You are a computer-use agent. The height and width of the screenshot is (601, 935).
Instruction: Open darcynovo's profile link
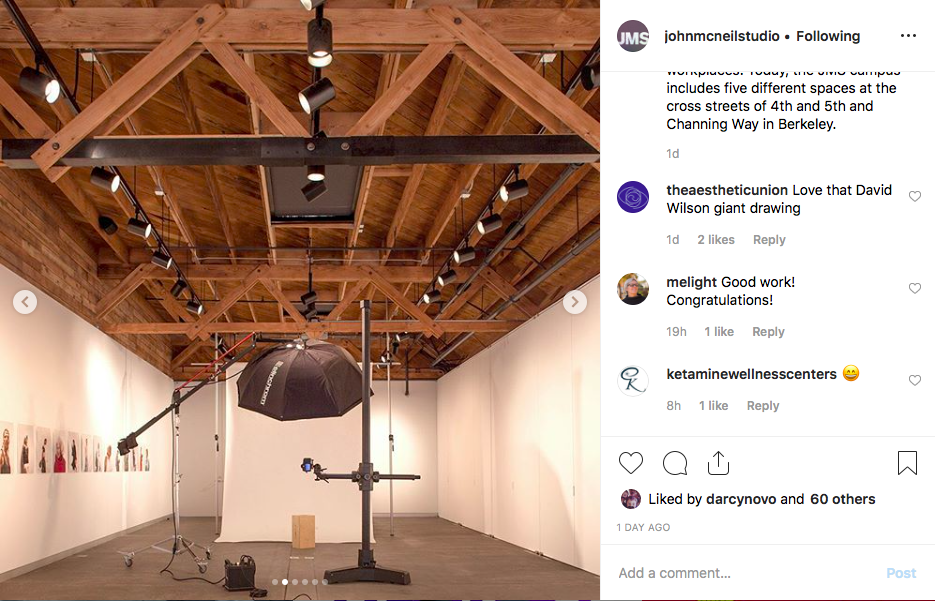[741, 499]
